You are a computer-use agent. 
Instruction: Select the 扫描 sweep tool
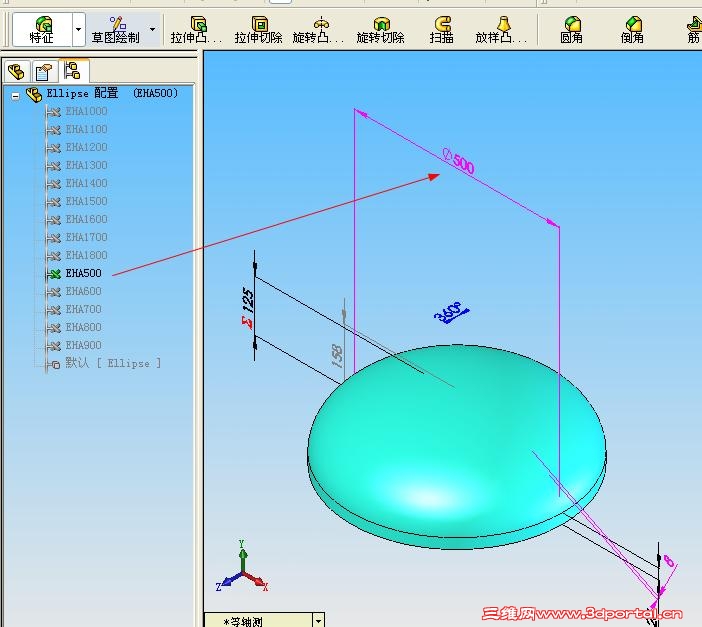point(442,30)
